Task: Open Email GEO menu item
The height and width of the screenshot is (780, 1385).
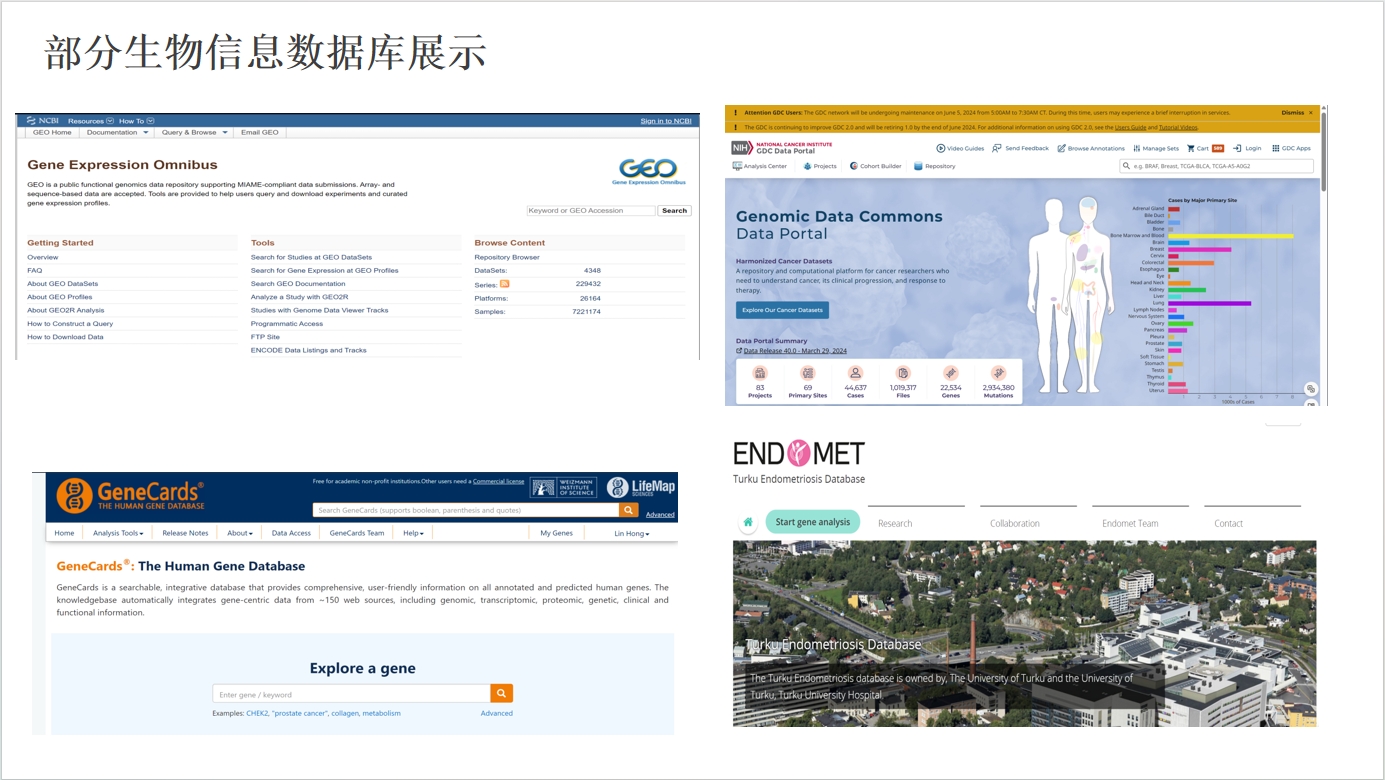Action: pyautogui.click(x=260, y=132)
